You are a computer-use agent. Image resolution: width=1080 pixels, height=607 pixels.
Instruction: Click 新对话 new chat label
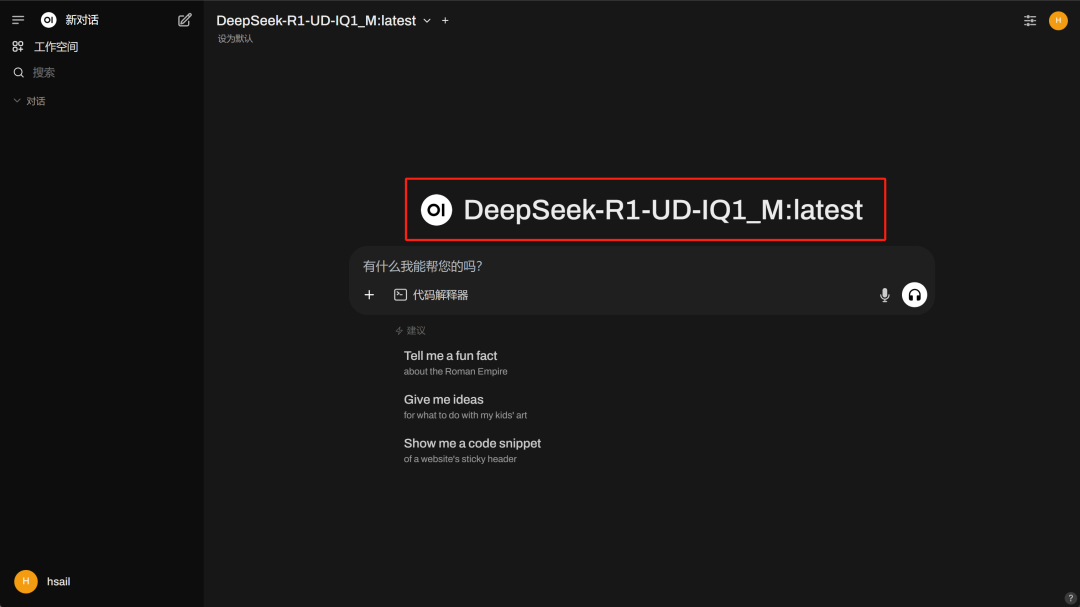[x=82, y=20]
